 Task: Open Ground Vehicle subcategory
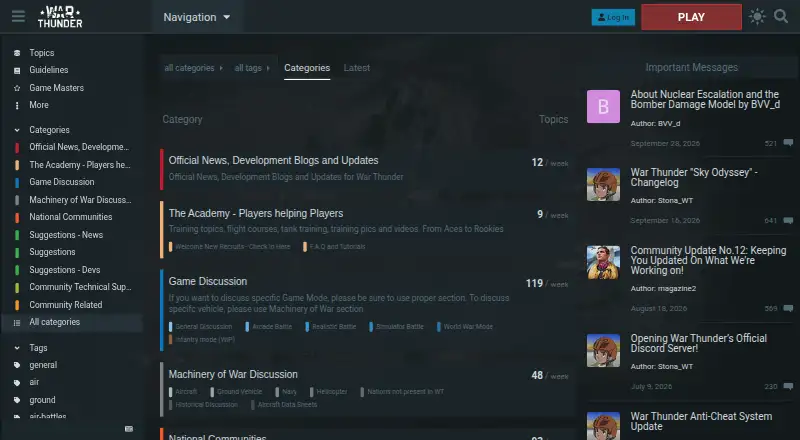click(239, 392)
